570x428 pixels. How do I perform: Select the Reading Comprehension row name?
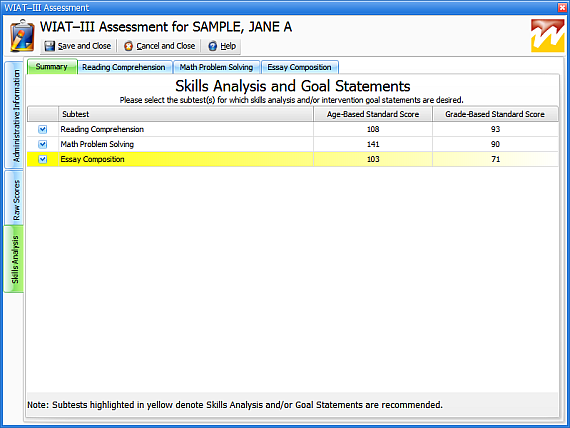102,129
